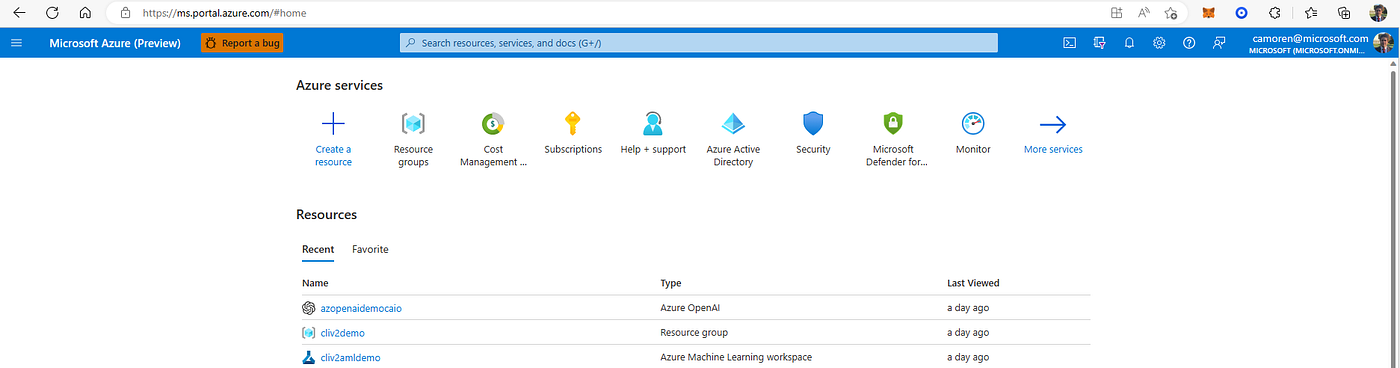Open Microsoft Defender for Cloud icon
This screenshot has width=1400, height=368.
coord(893,124)
